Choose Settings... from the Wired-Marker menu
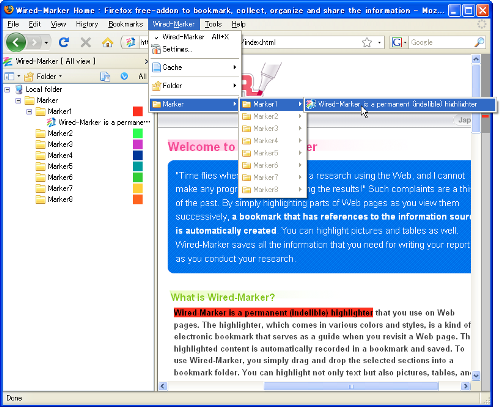The height and width of the screenshot is (407, 500). coord(195,49)
